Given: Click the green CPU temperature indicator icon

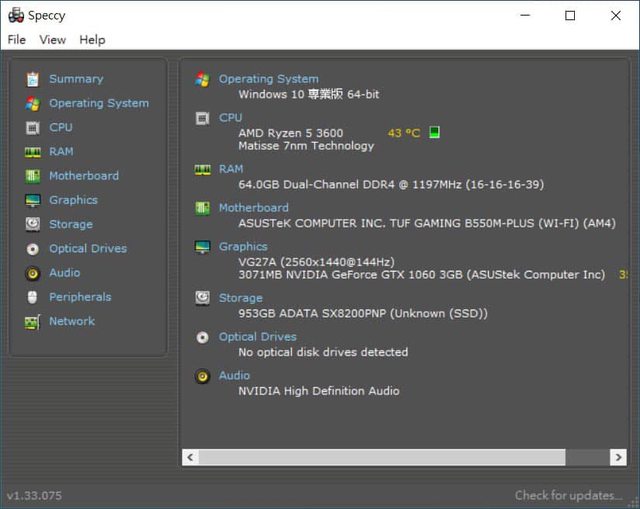Looking at the screenshot, I should [x=434, y=132].
